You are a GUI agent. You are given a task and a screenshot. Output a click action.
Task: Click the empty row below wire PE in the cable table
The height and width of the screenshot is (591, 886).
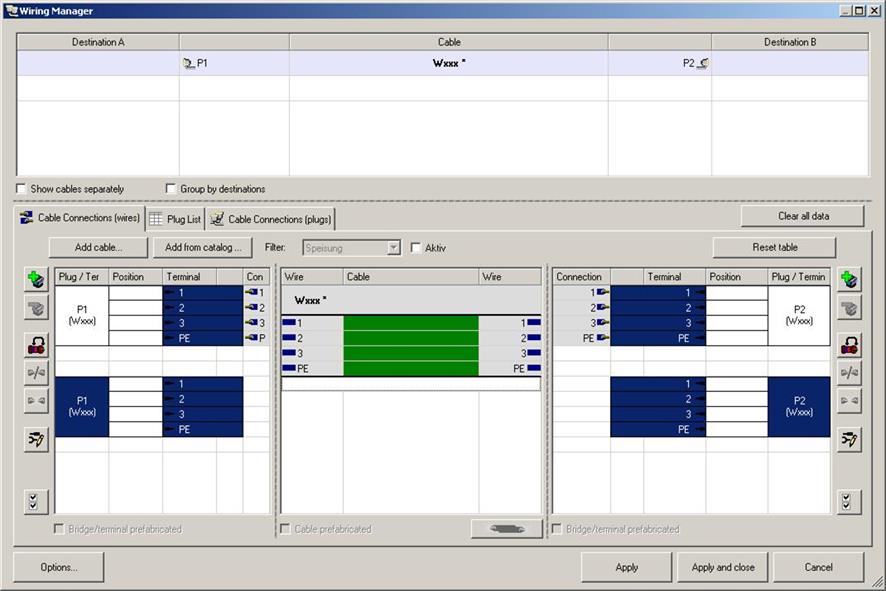pyautogui.click(x=411, y=384)
